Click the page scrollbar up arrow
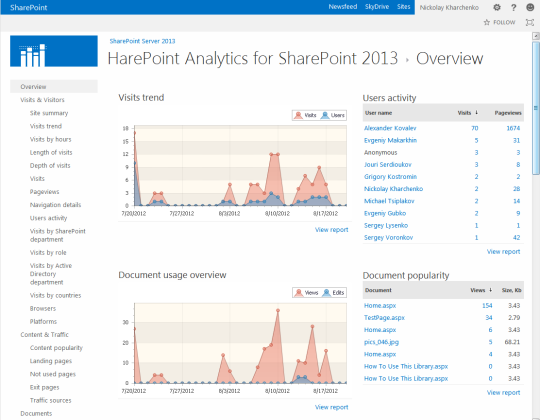The image size is (540, 420). coord(536,35)
